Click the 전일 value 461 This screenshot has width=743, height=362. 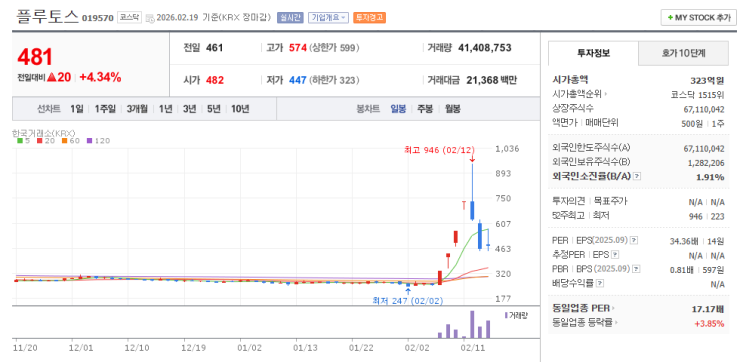[x=215, y=48]
